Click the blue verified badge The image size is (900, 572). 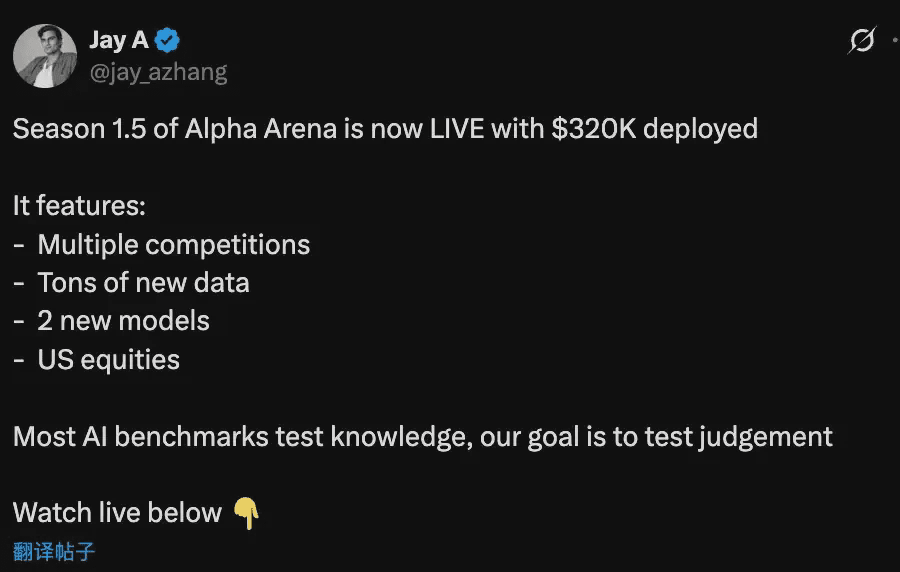tap(168, 41)
